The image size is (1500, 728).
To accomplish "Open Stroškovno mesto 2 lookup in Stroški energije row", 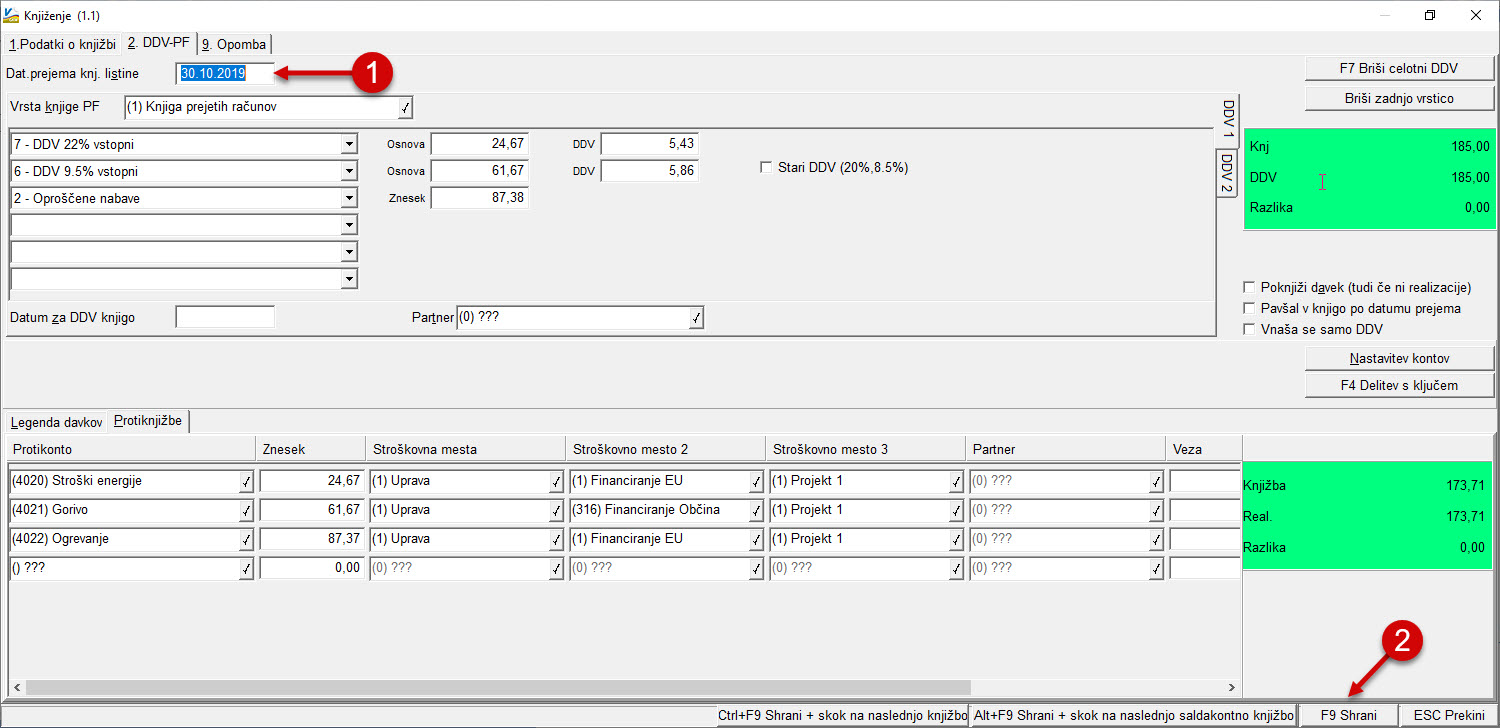I will tap(756, 482).
